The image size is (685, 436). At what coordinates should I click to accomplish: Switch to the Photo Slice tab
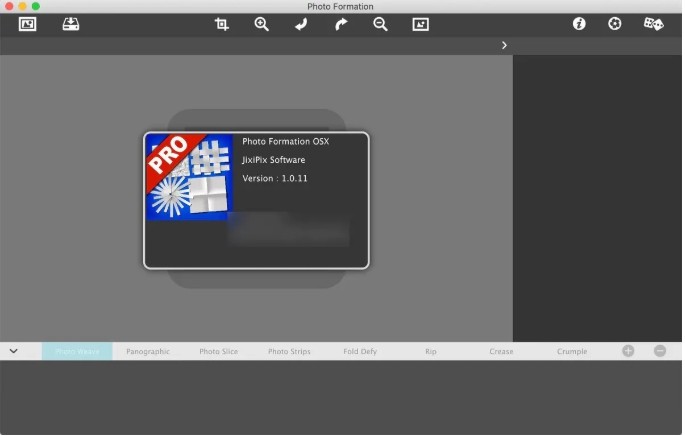point(218,352)
